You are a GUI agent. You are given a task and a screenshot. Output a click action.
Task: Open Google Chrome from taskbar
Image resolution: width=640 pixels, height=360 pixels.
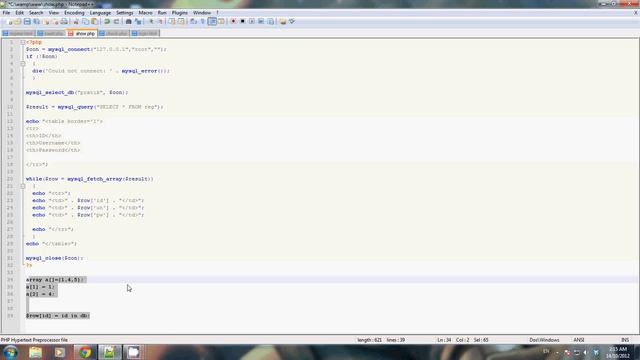85,352
